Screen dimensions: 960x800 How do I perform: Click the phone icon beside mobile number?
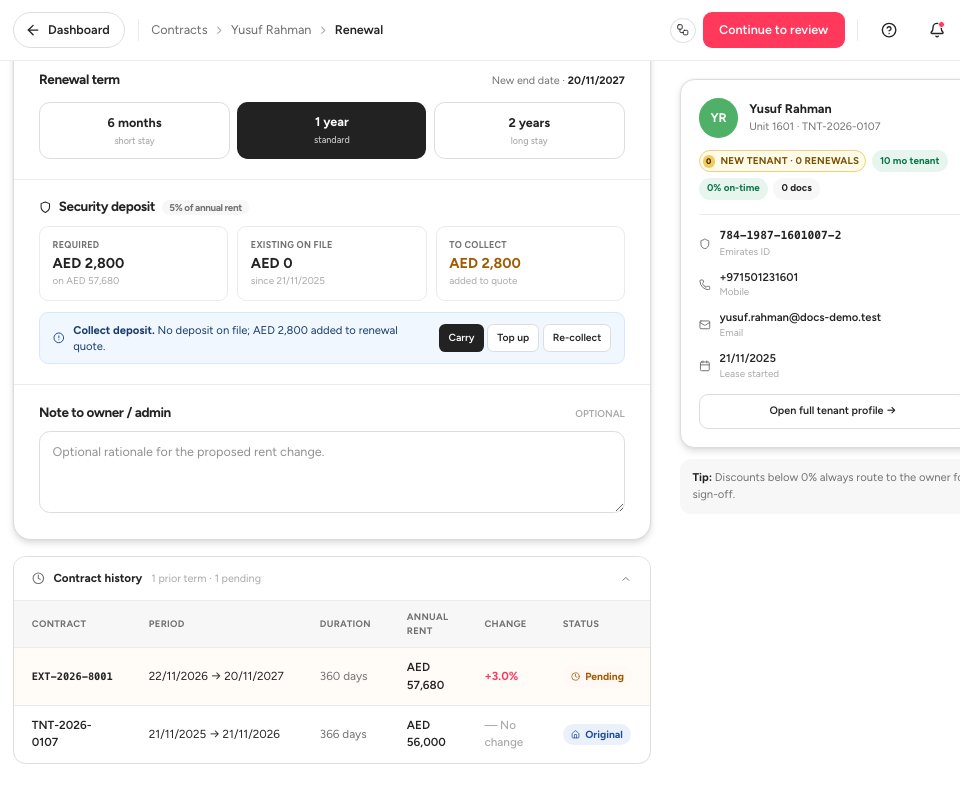click(x=705, y=285)
